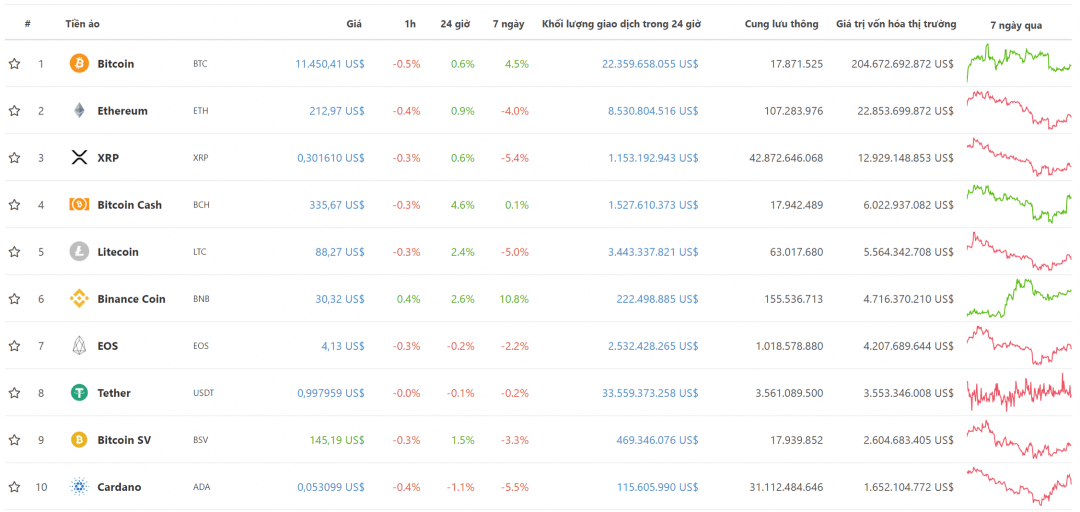This screenshot has height=512, width=1080.
Task: Click the black XRP logo icon
Action: pyautogui.click(x=79, y=158)
